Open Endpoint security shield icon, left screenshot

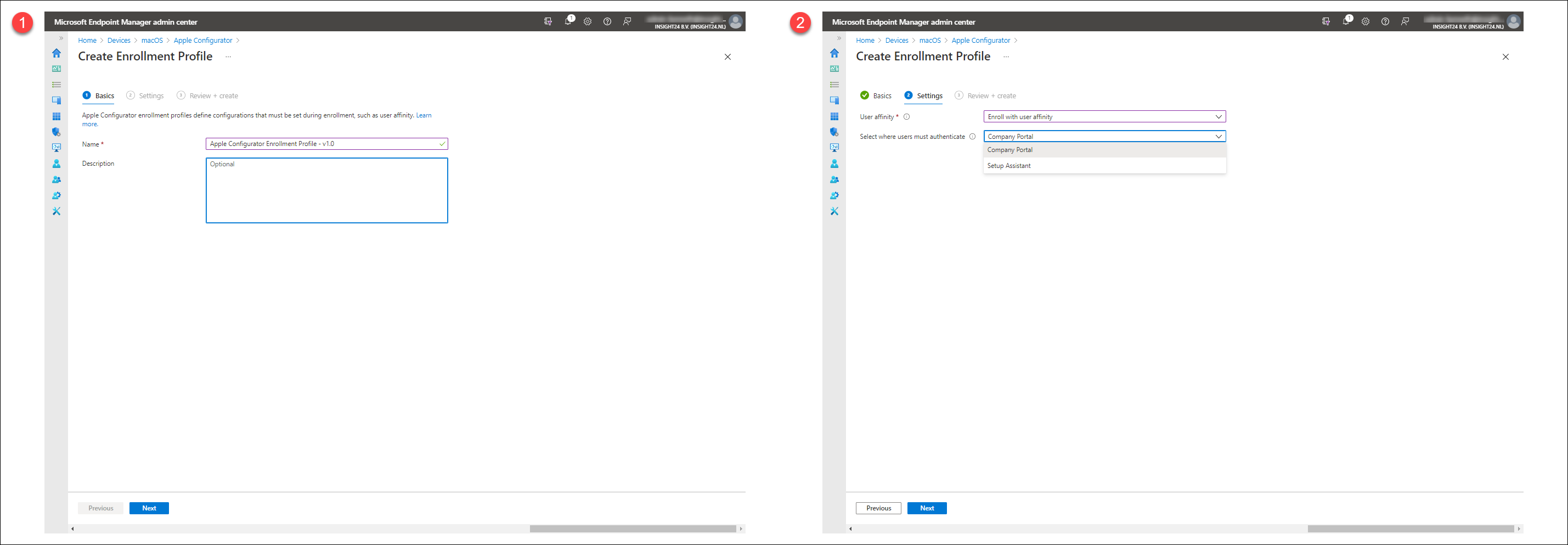click(57, 132)
